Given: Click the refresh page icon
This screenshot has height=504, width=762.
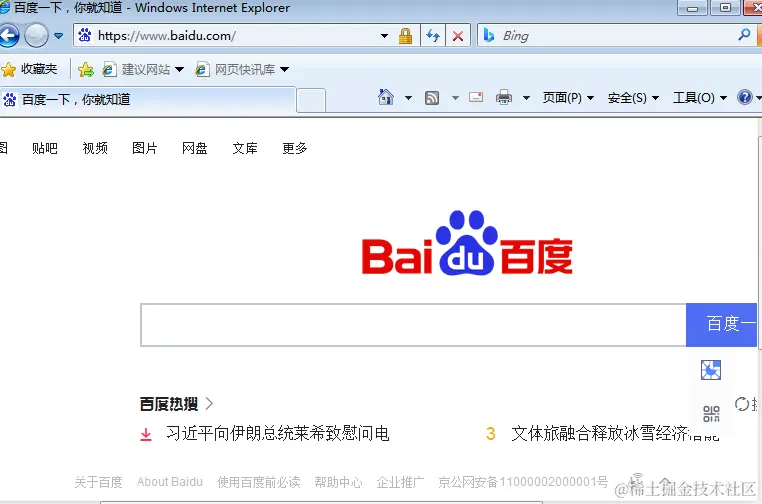Looking at the screenshot, I should click(x=433, y=35).
